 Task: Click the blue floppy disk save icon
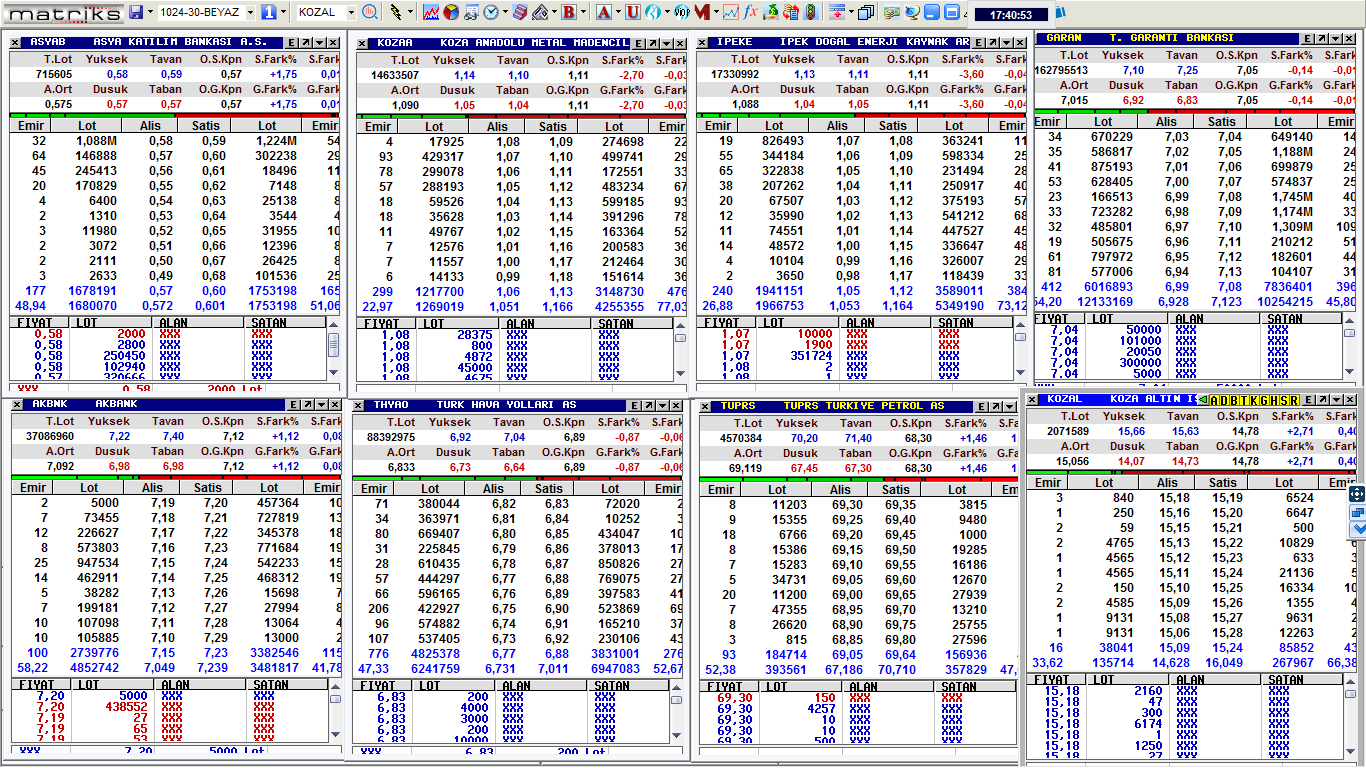(x=136, y=13)
